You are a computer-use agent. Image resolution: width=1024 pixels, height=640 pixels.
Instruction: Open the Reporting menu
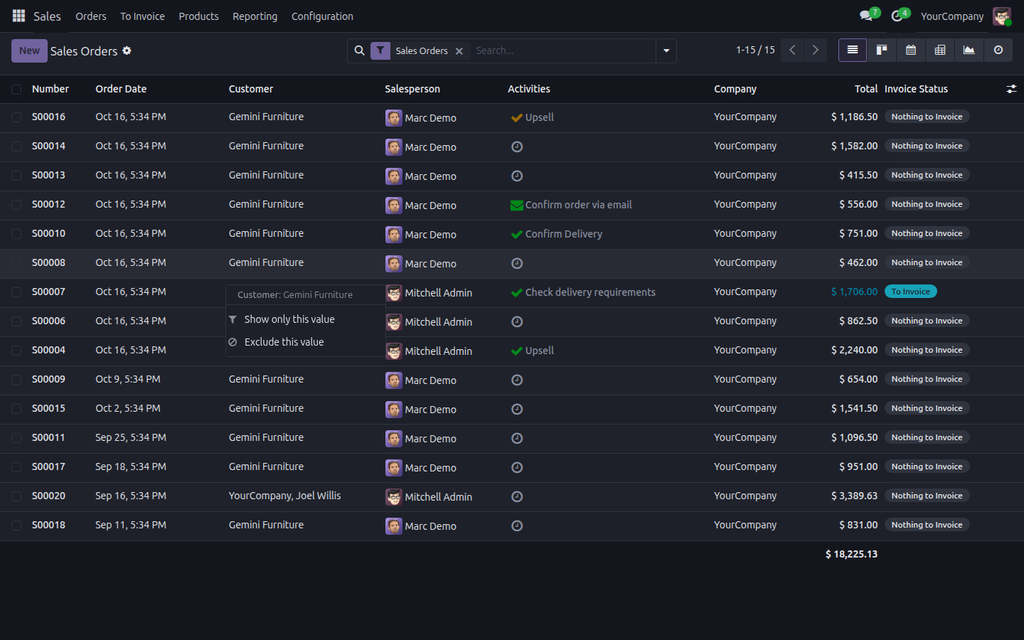click(x=255, y=16)
